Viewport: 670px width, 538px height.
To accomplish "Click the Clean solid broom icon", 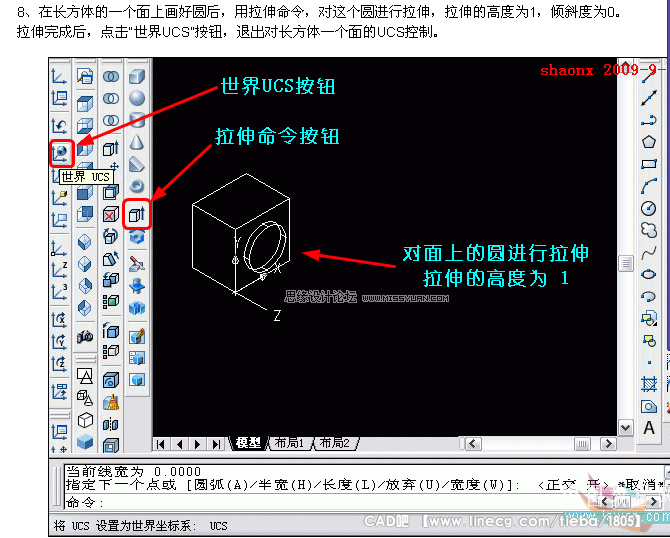I will coord(111,402).
